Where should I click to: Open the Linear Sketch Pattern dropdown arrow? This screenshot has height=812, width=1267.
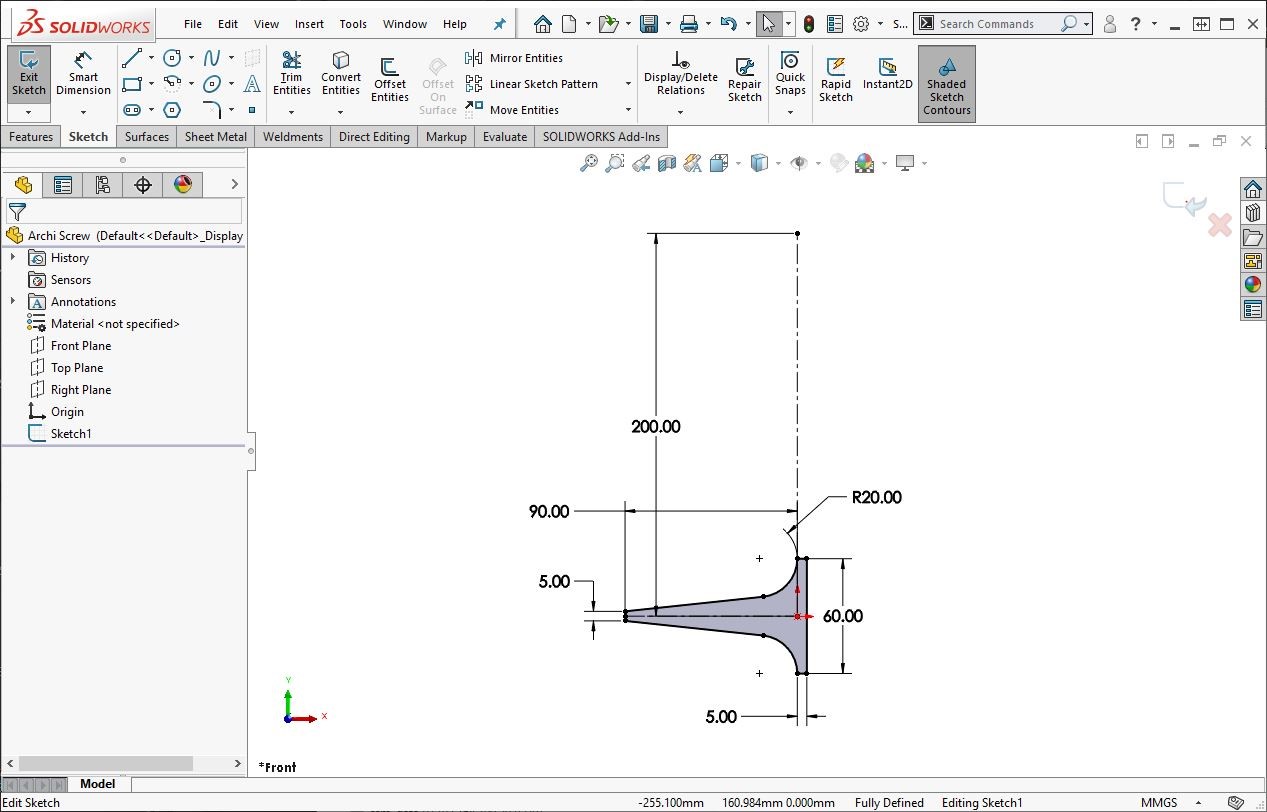628,84
